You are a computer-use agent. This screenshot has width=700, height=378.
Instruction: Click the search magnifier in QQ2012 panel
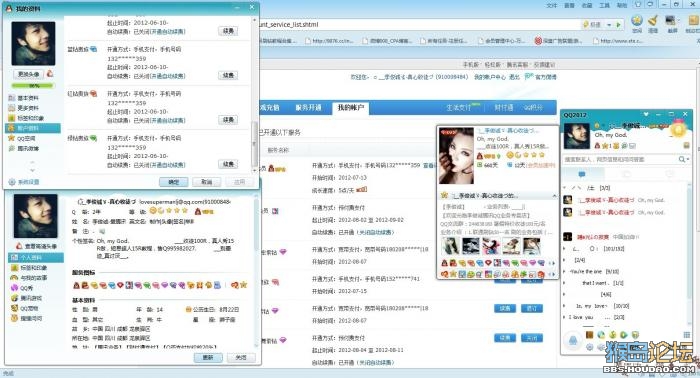coord(682,159)
